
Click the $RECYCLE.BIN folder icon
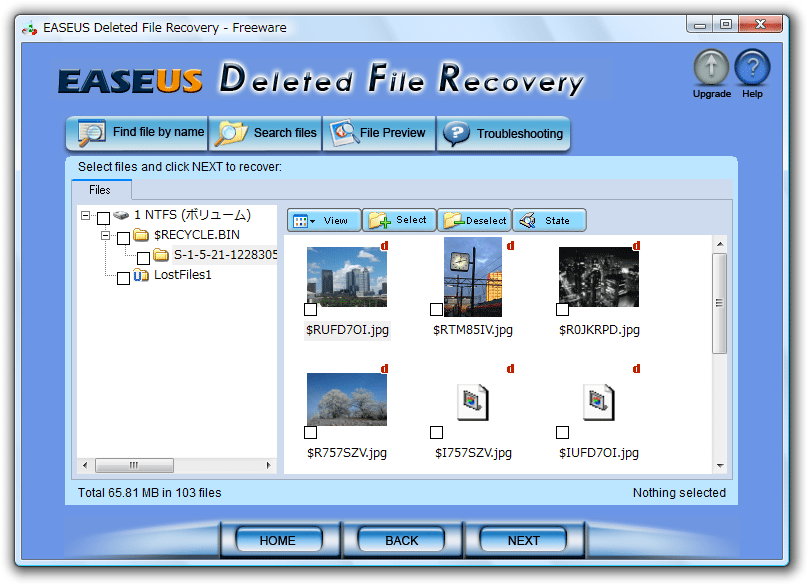coord(141,235)
